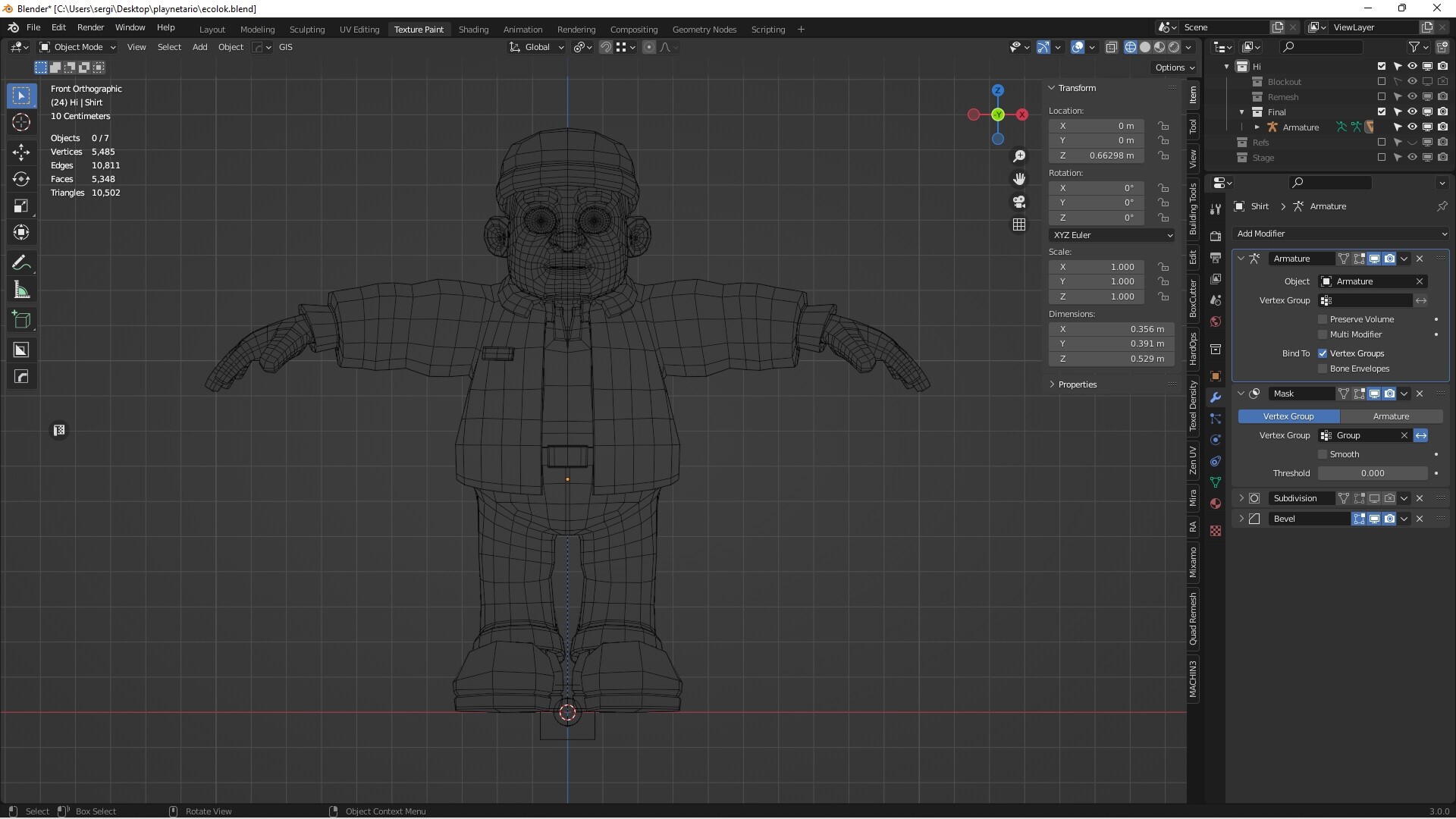Click the 3D Cursor tool
This screenshot has height=819, width=1456.
(x=21, y=123)
